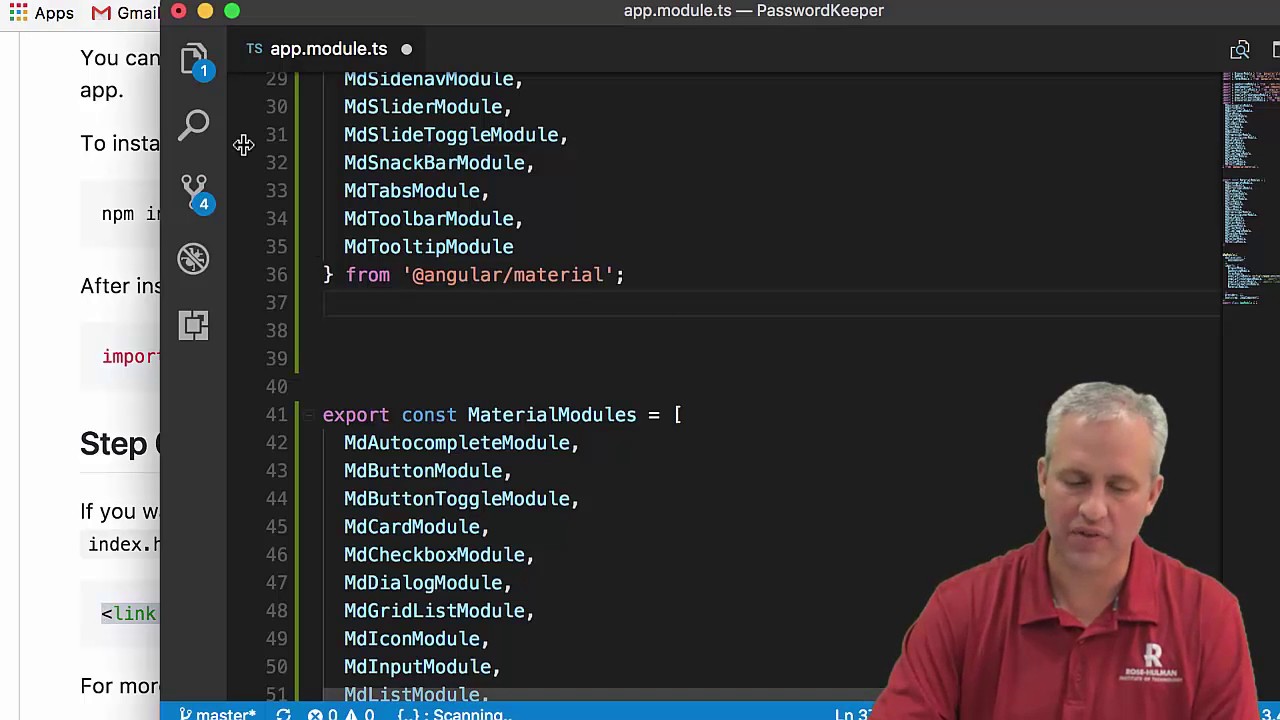Open the Gmail bookmark in the browser
The image size is (1280, 720).
[x=125, y=13]
